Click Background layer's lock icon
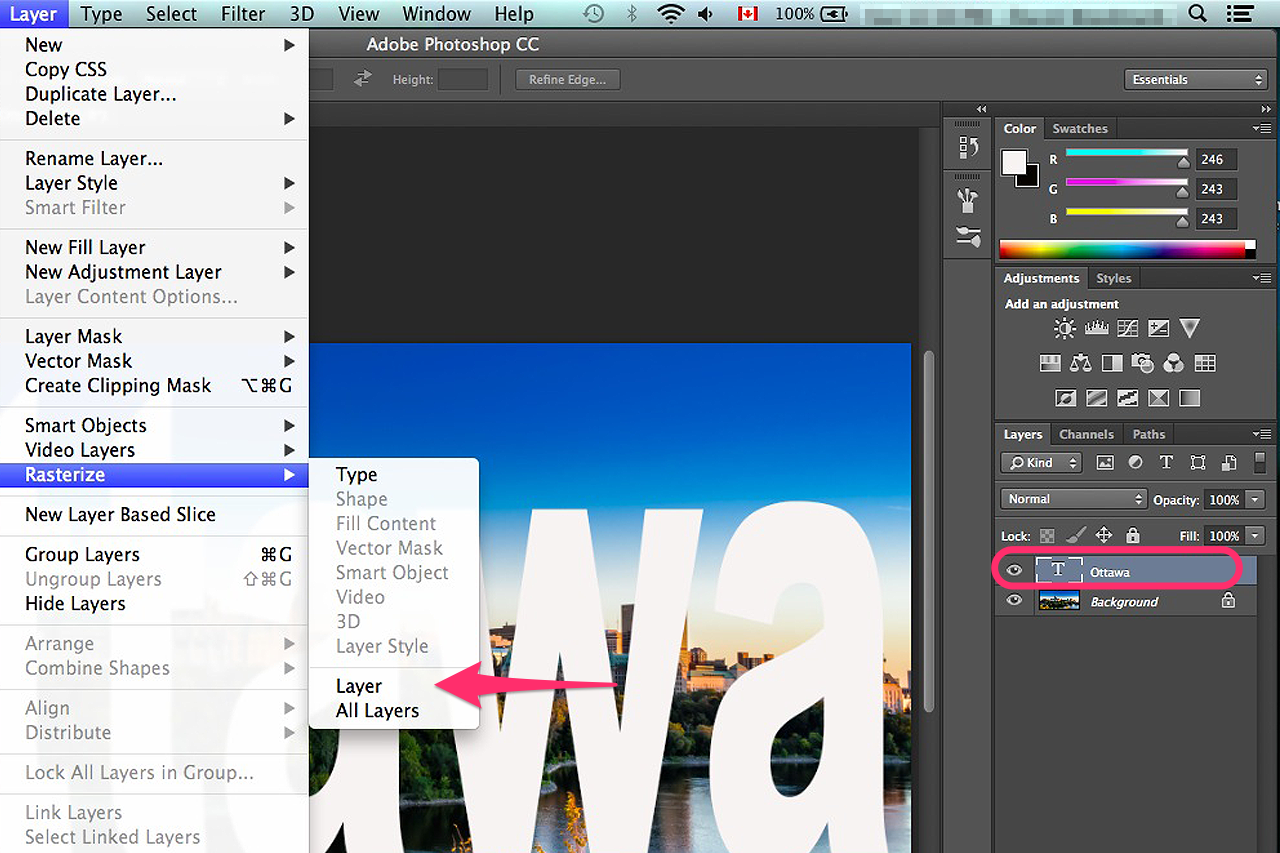1280x853 pixels. click(x=1229, y=601)
